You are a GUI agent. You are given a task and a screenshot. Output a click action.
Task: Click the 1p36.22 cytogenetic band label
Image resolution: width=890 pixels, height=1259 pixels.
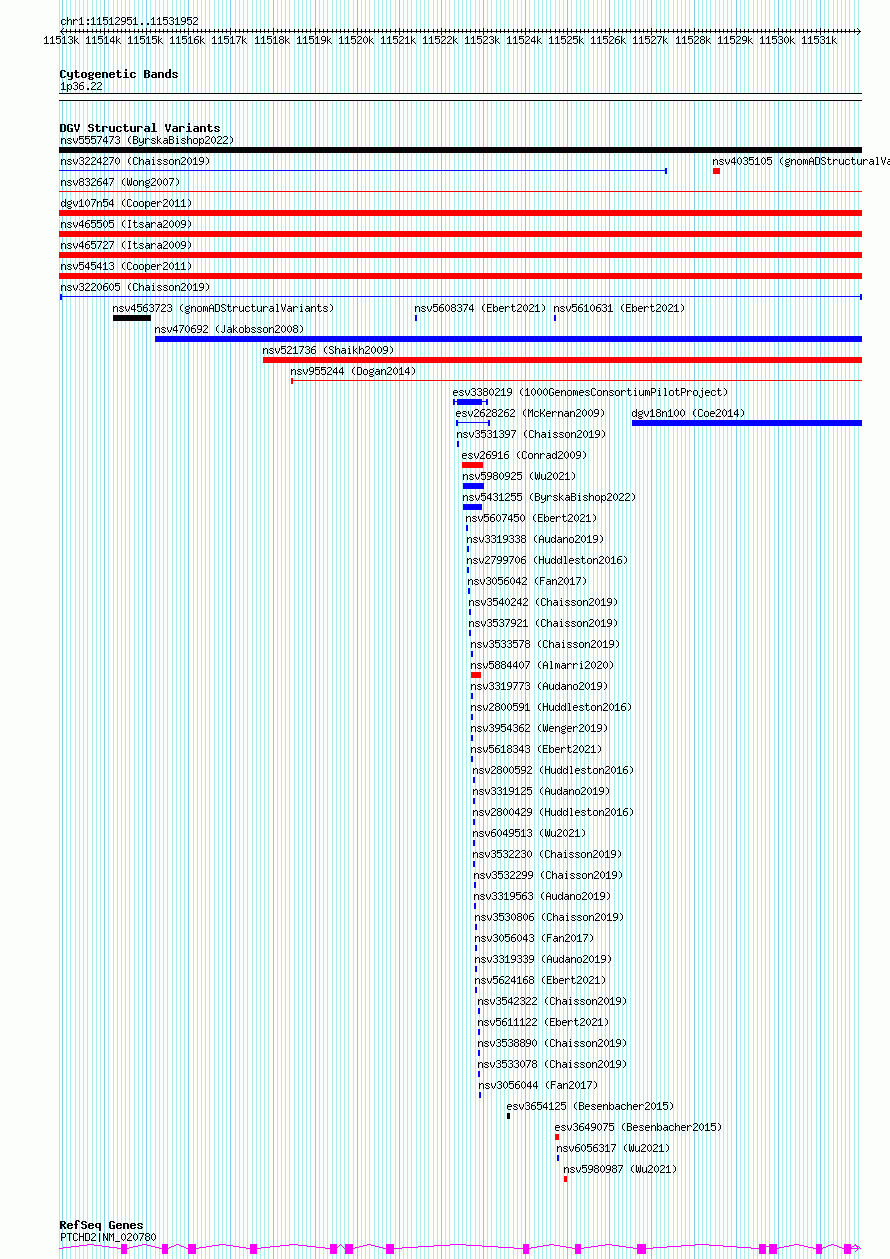pyautogui.click(x=81, y=86)
